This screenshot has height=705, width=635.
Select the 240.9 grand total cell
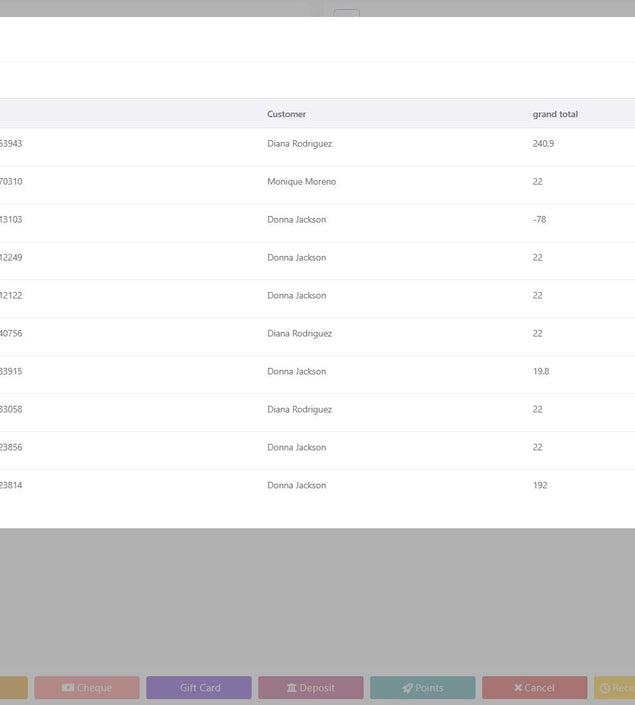pos(543,144)
